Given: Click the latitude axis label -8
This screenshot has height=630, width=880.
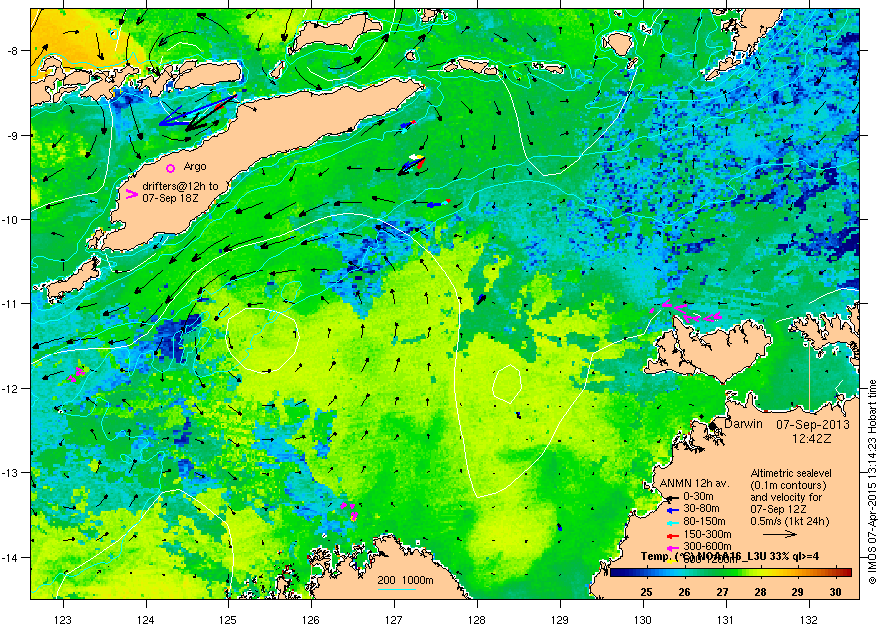Looking at the screenshot, I should click(x=14, y=50).
